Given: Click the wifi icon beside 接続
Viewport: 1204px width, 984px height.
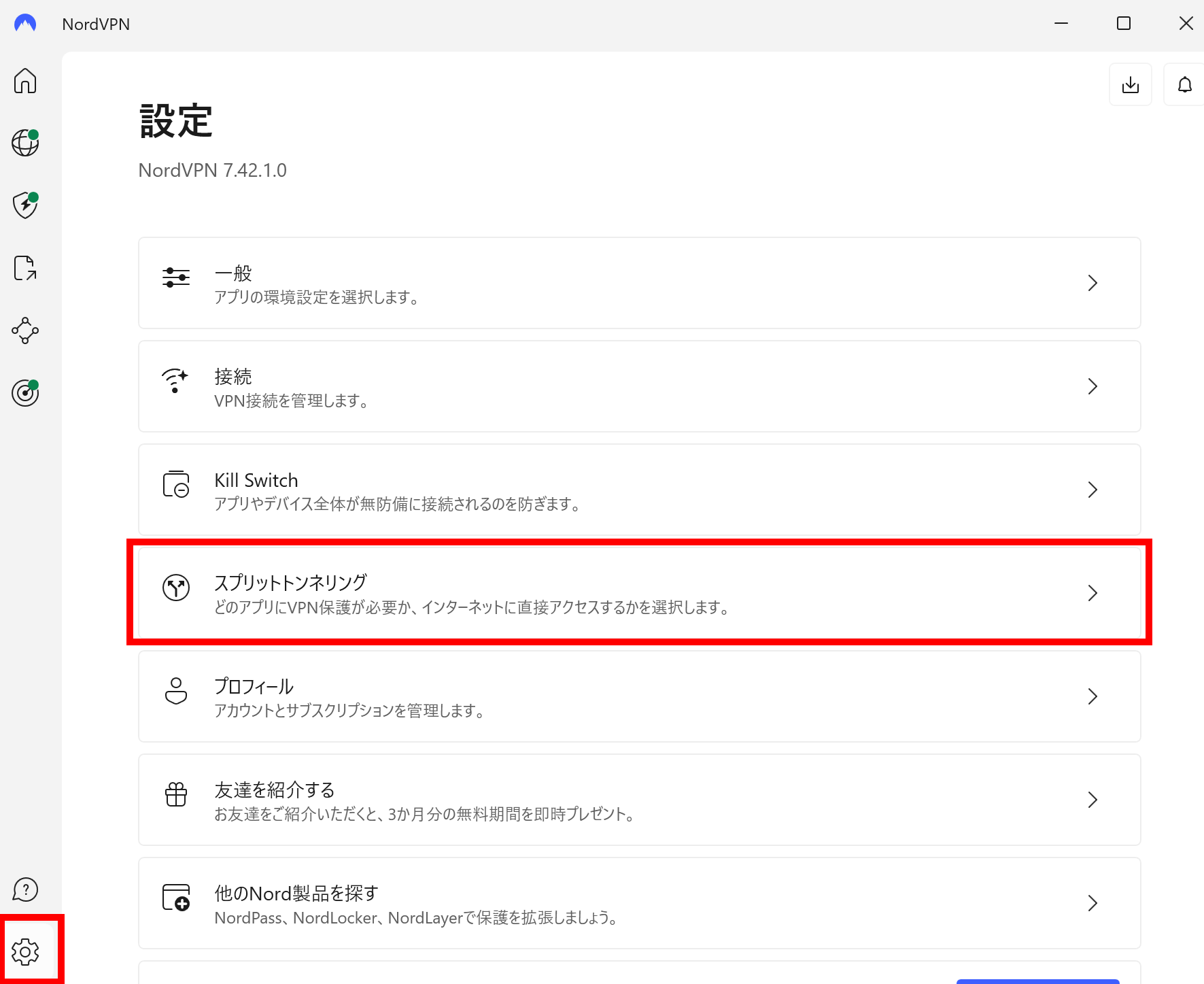Looking at the screenshot, I should click(x=175, y=381).
